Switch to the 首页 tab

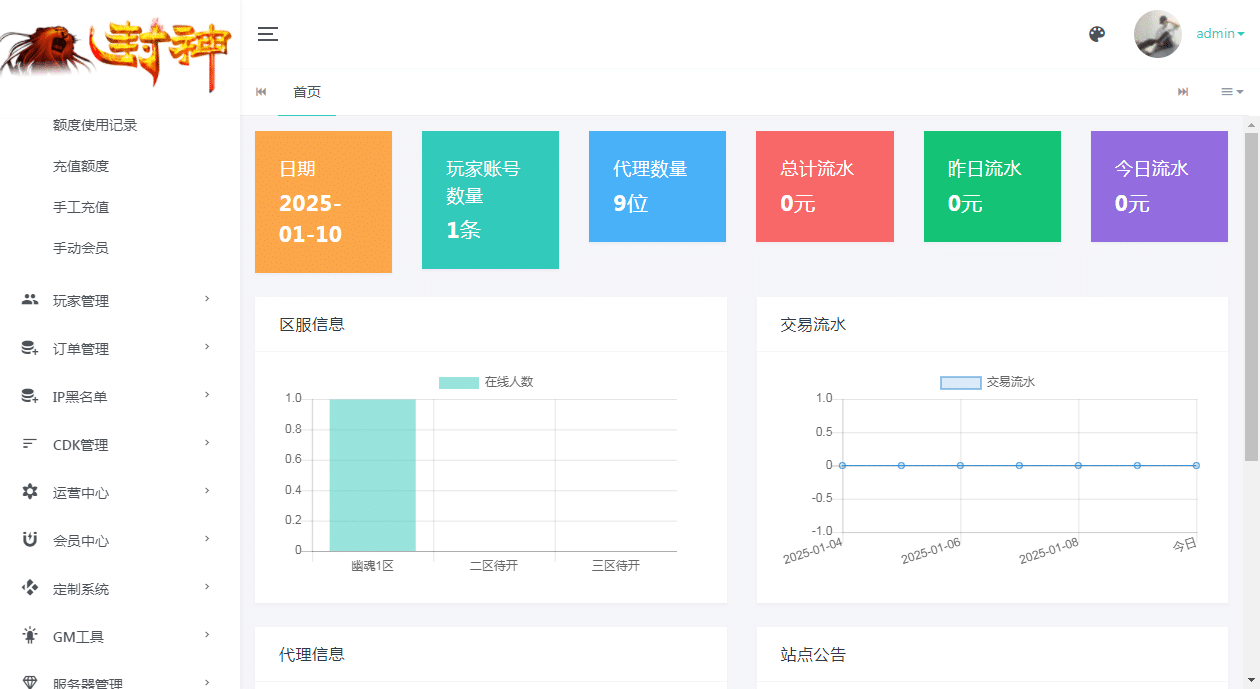point(307,92)
